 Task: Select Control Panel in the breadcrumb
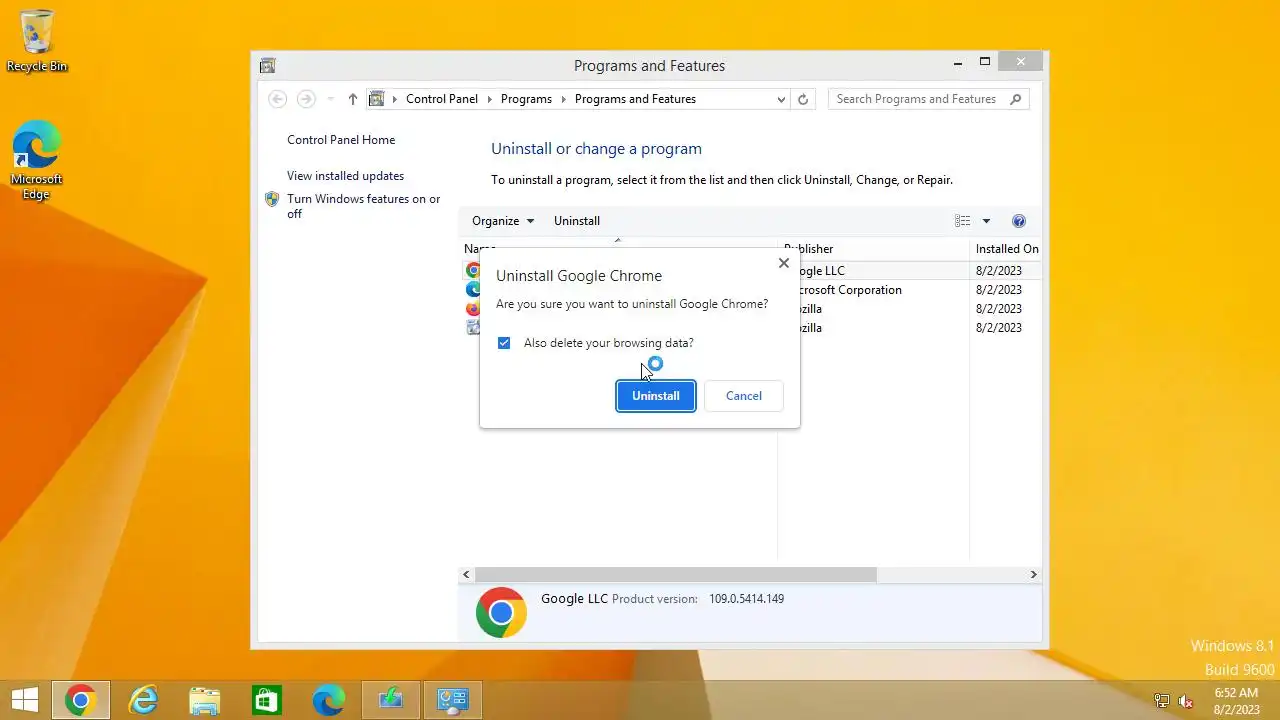(x=442, y=99)
